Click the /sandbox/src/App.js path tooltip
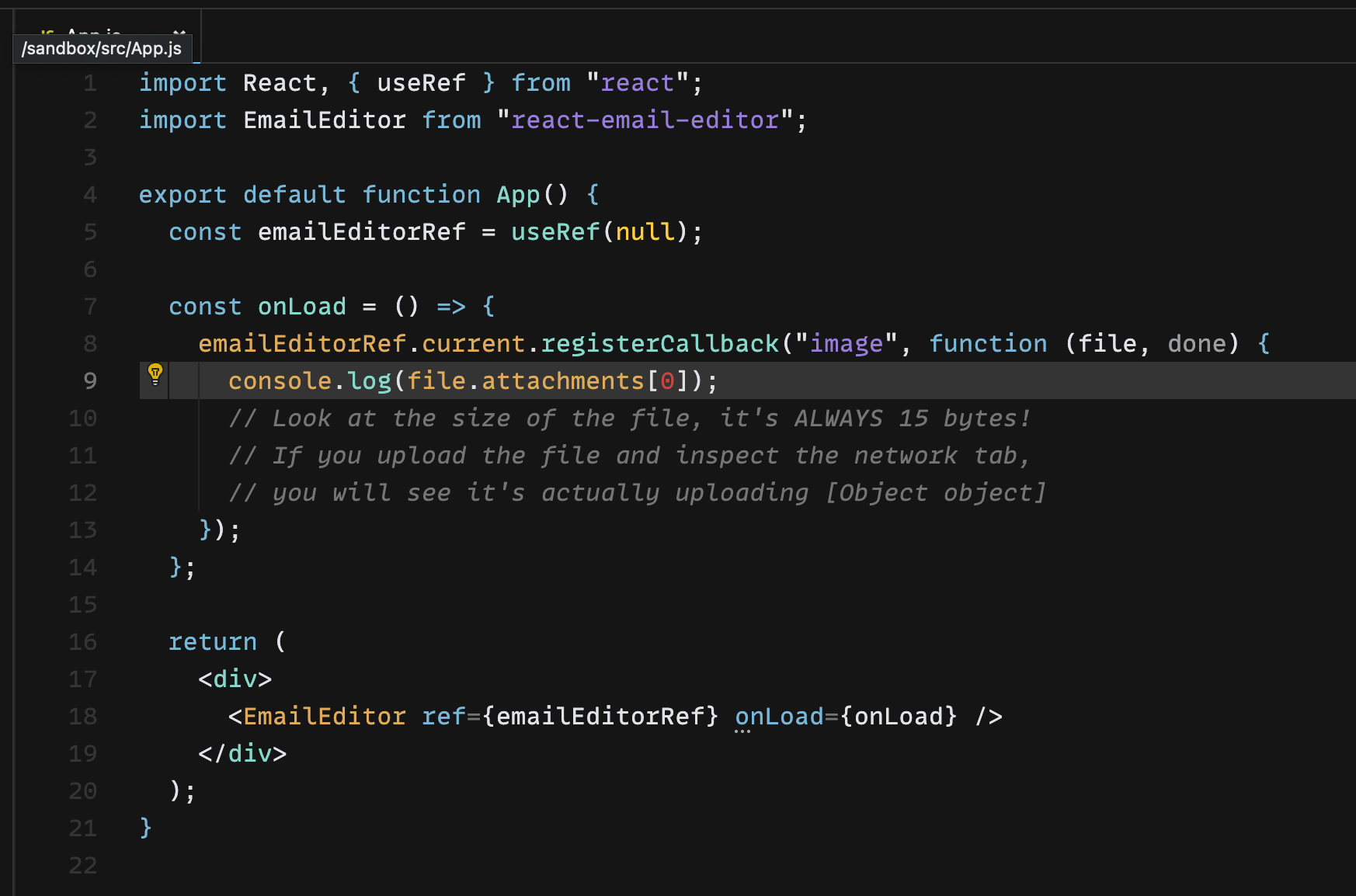The width and height of the screenshot is (1356, 896). coord(102,49)
